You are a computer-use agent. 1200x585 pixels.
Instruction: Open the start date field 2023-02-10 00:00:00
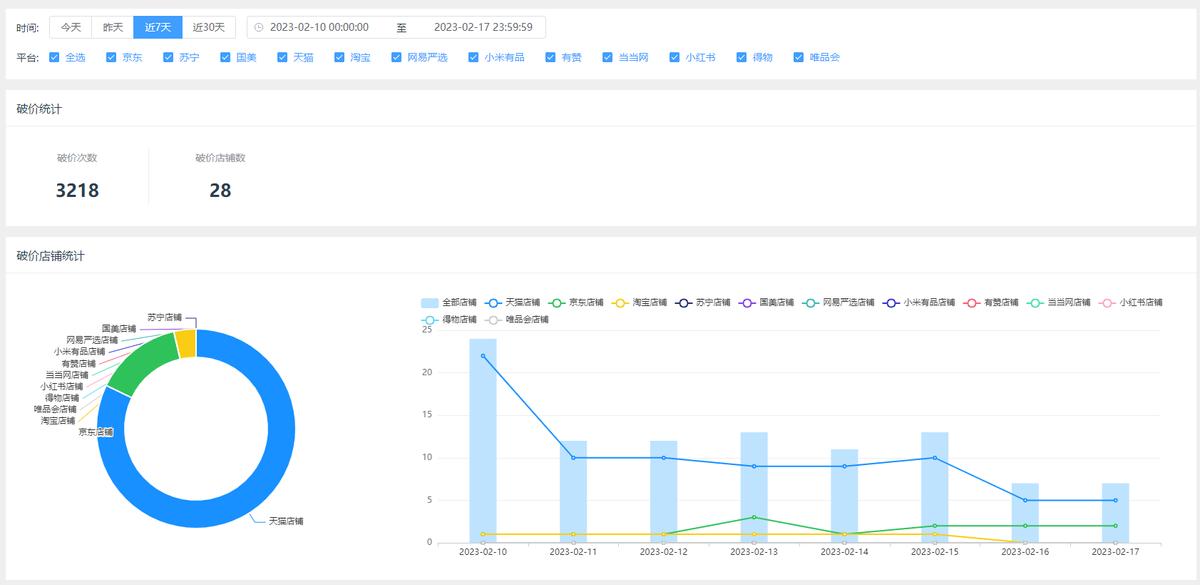[x=320, y=28]
